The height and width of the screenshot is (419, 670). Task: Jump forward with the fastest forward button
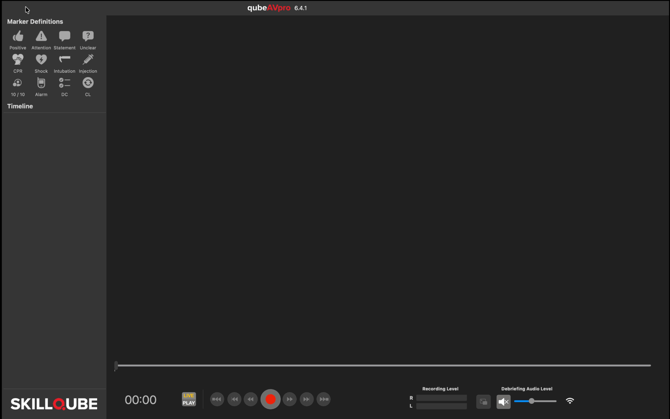(324, 399)
